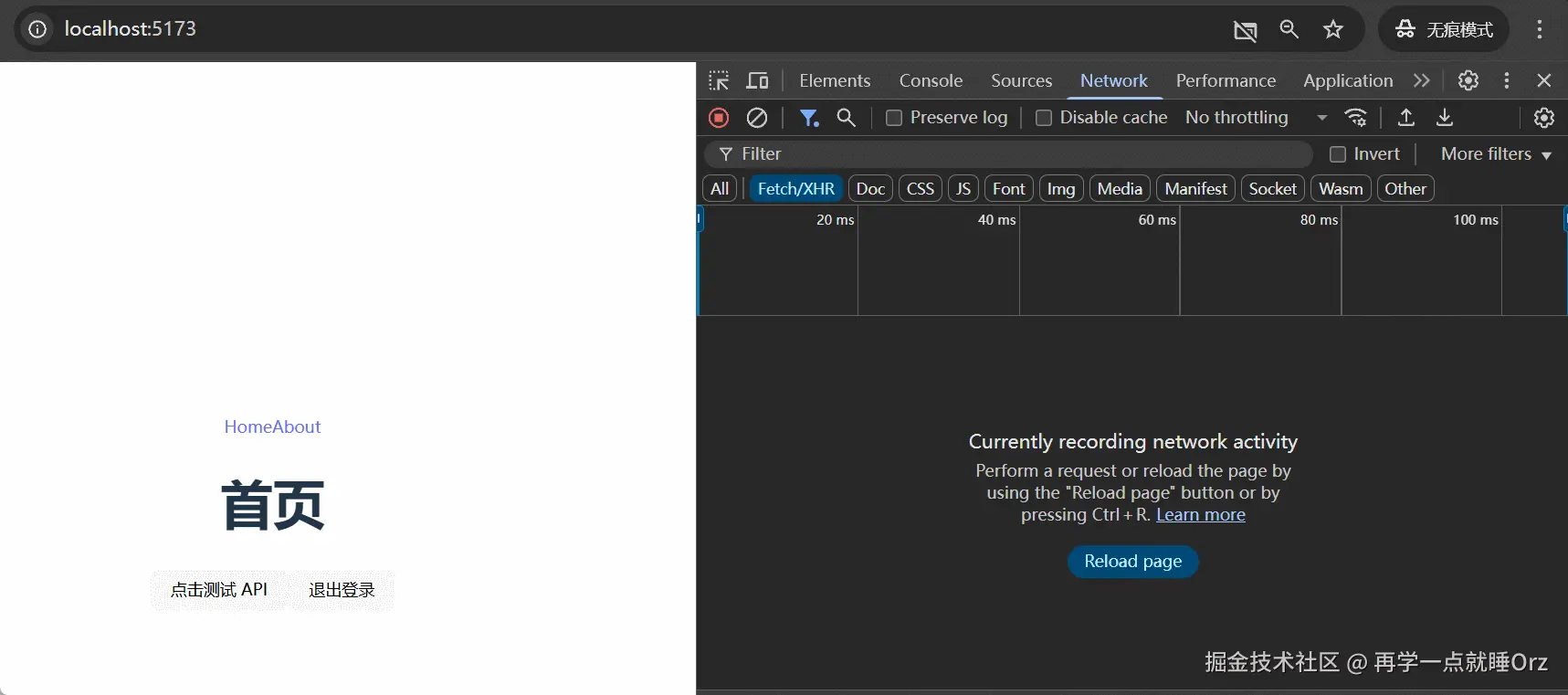Filter requests by Socket type
The width and height of the screenshot is (1568, 695).
(1273, 189)
